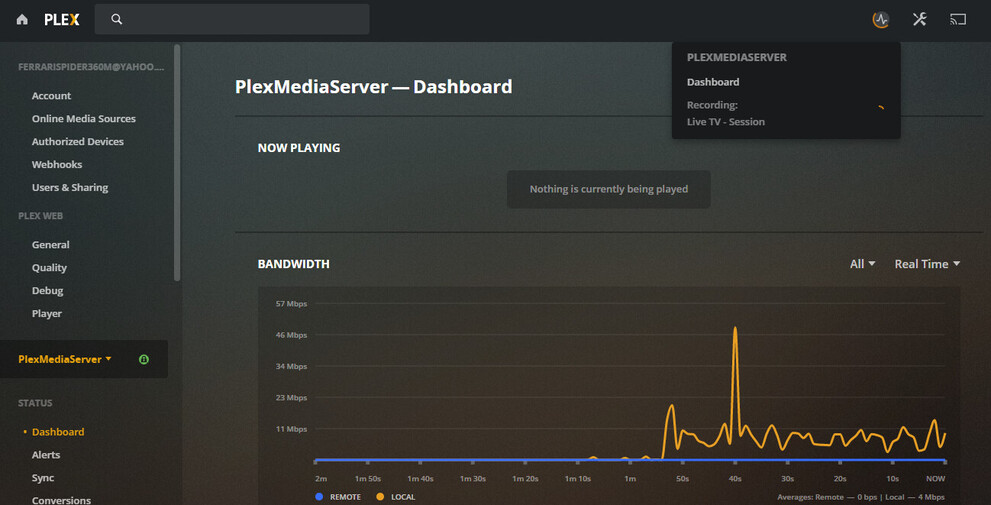The image size is (991, 505).
Task: Click the STATUS section header
Action: tap(35, 403)
